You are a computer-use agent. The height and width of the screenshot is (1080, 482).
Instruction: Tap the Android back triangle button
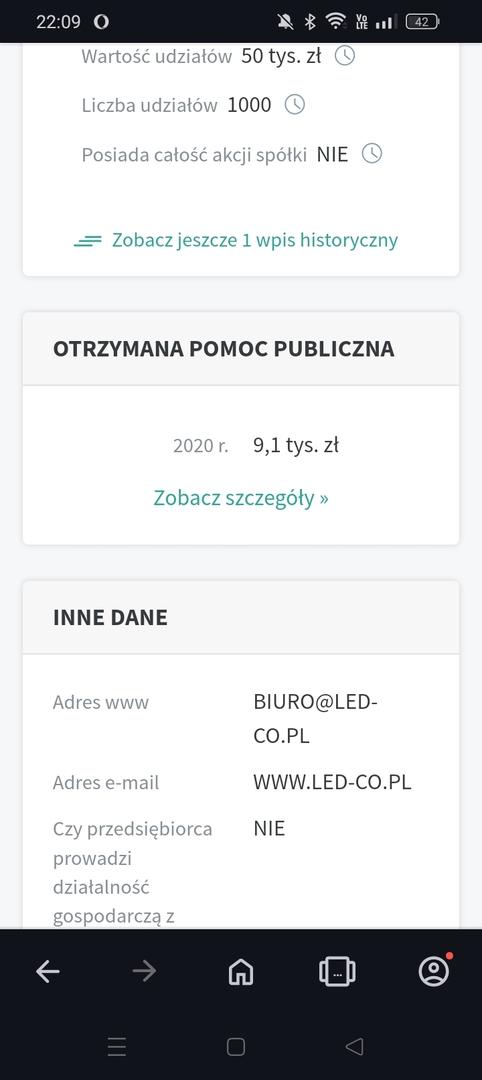coord(354,1047)
